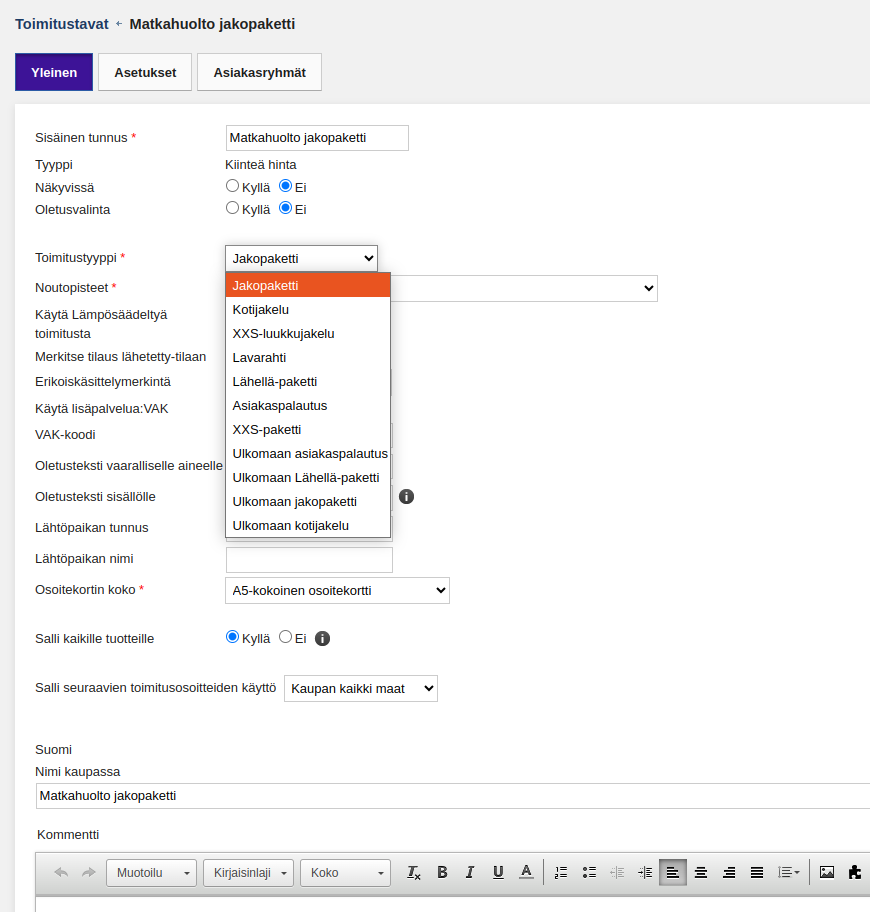
Task: Choose Asiakaspalautus delivery type
Action: tap(308, 406)
